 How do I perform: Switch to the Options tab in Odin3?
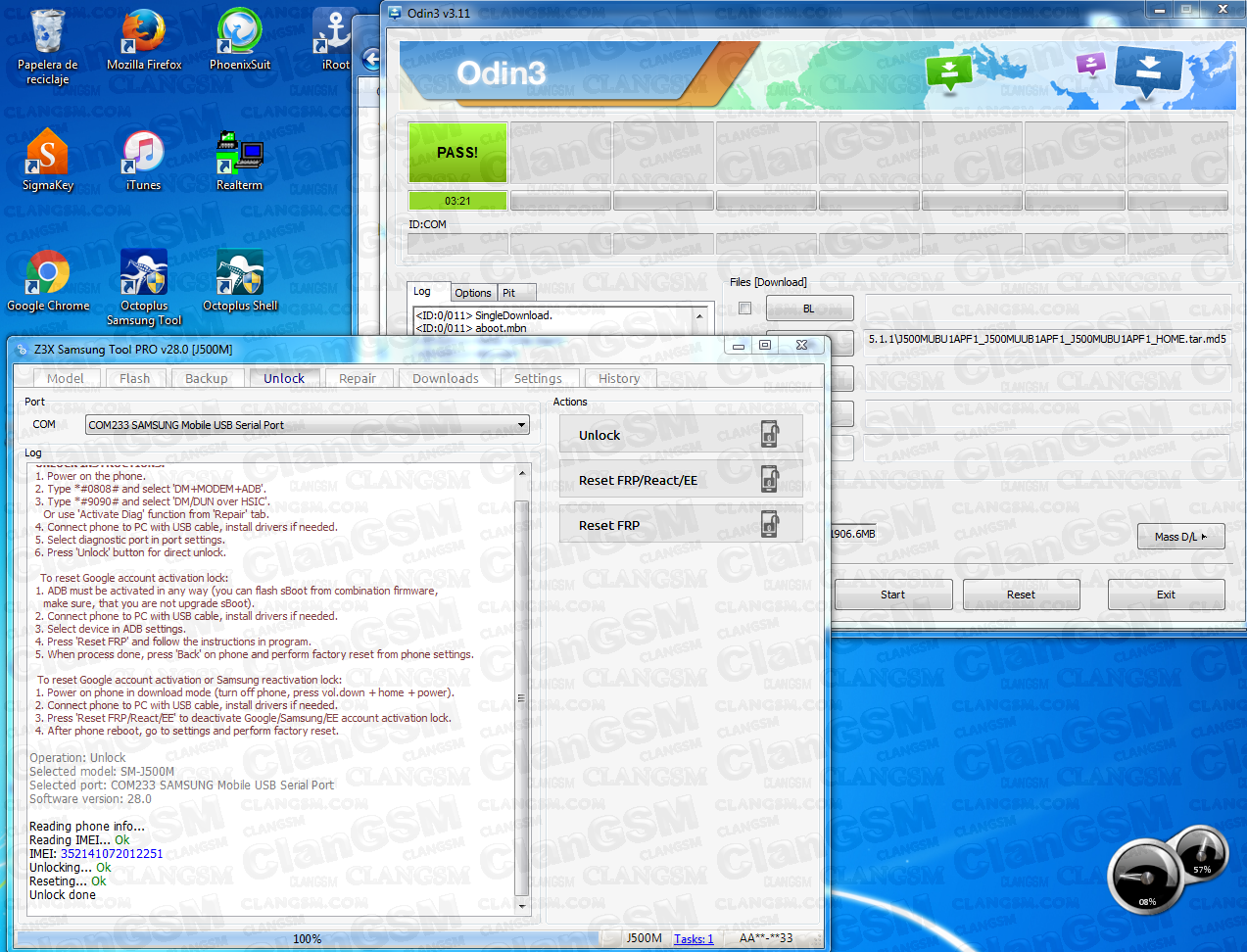click(x=473, y=293)
